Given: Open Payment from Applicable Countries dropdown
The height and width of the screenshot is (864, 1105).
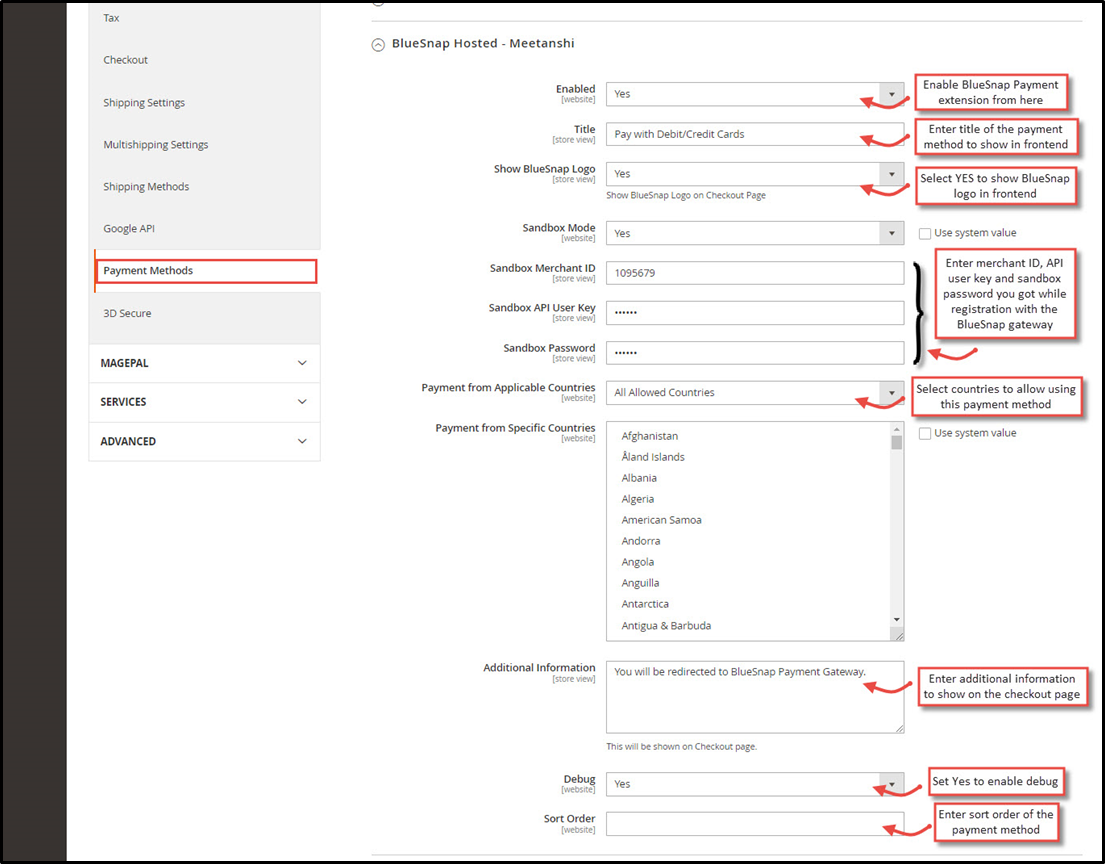Looking at the screenshot, I should [x=755, y=393].
